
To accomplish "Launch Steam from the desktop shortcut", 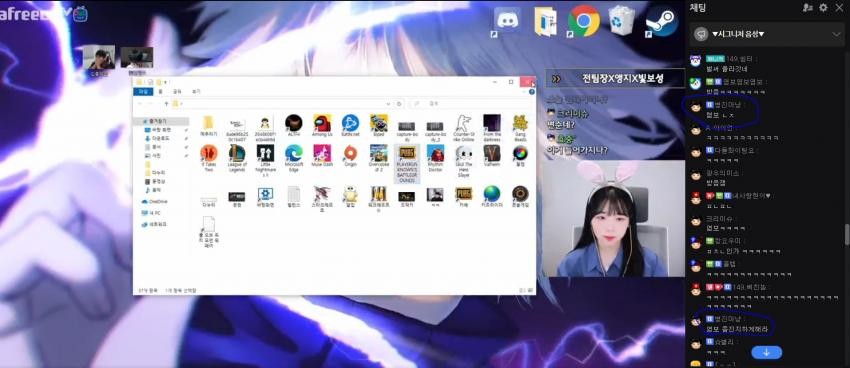I will coord(661,22).
